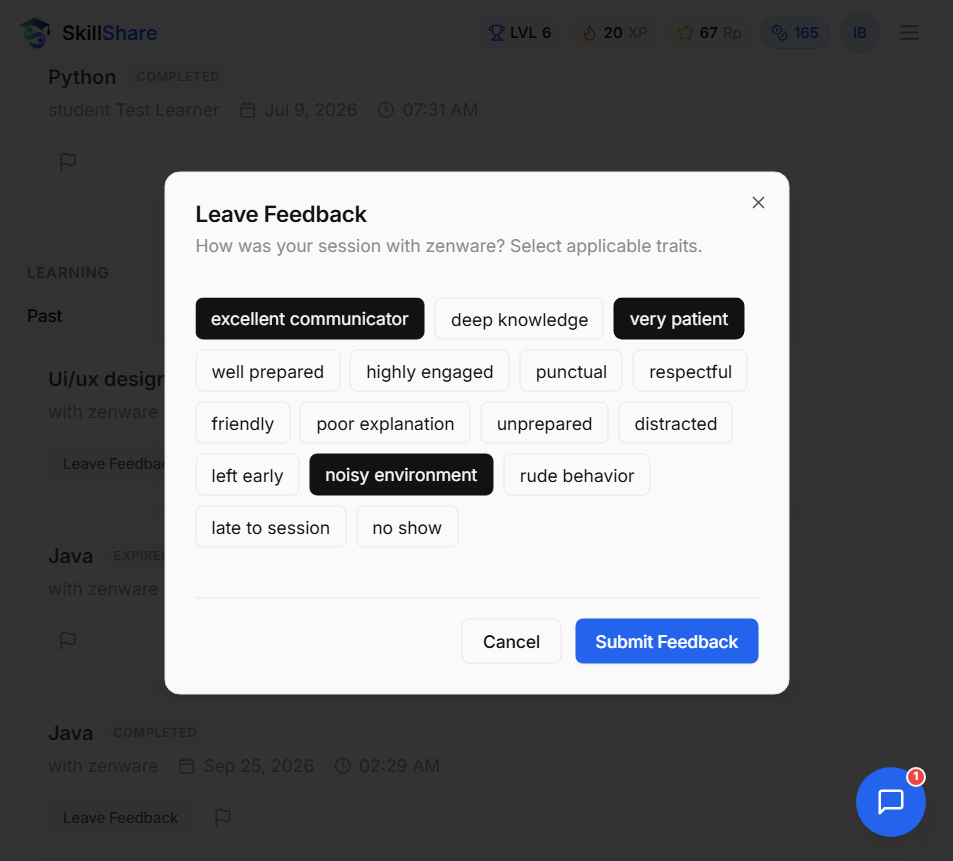Cancel the Leave Feedback dialog

(511, 641)
